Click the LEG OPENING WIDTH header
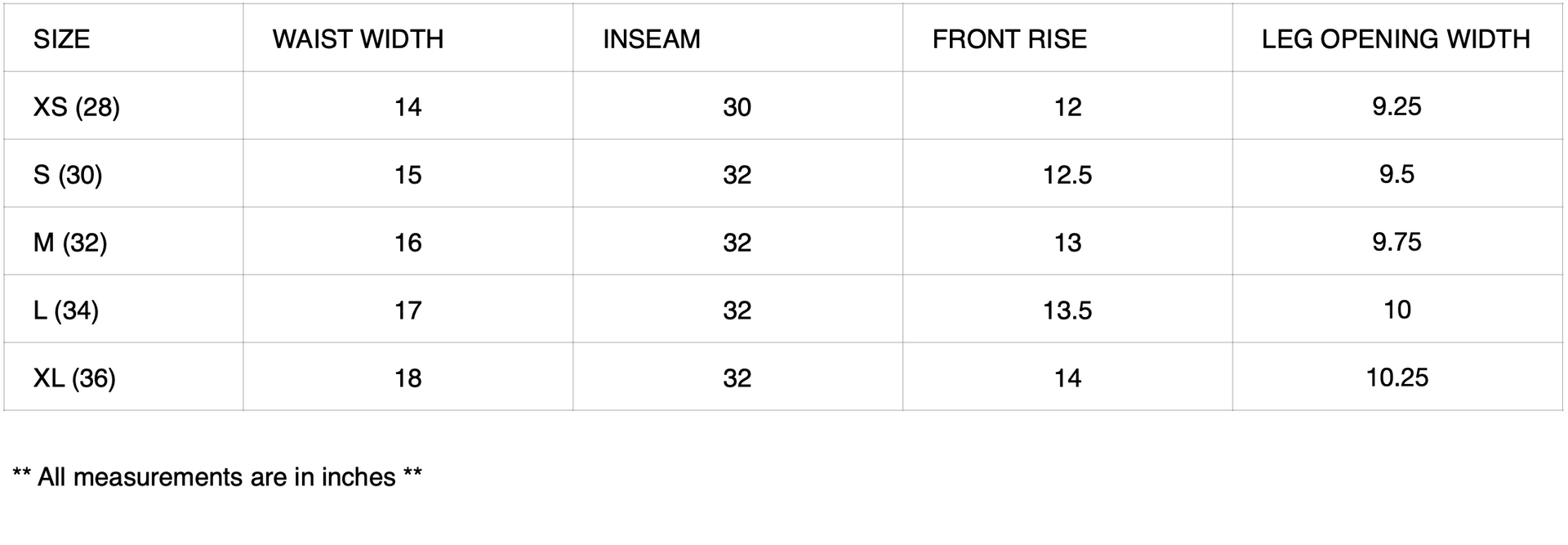 [x=1396, y=39]
